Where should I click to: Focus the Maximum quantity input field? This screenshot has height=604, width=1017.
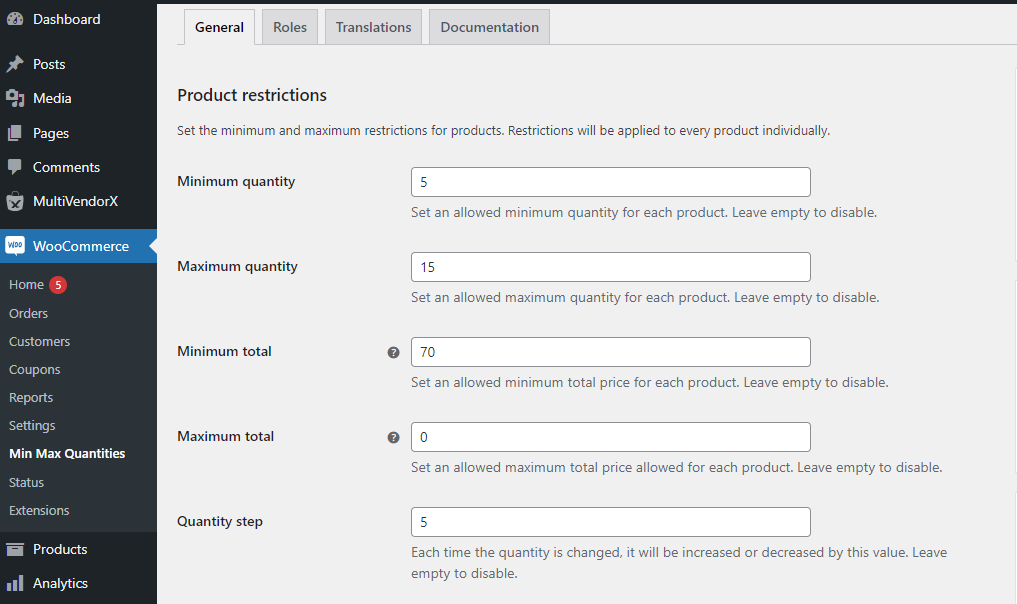(610, 267)
